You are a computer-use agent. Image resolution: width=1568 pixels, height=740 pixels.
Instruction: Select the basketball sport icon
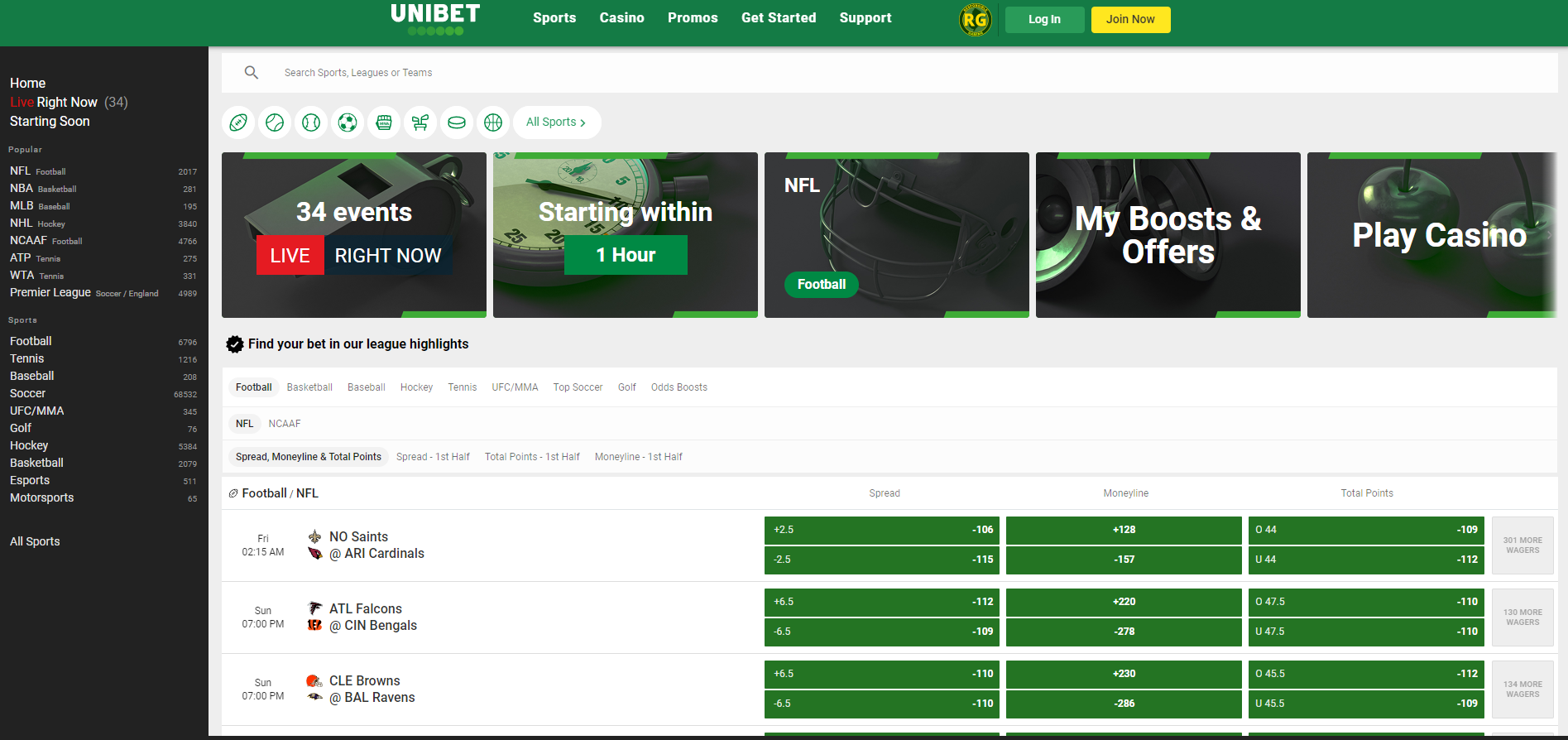click(493, 123)
